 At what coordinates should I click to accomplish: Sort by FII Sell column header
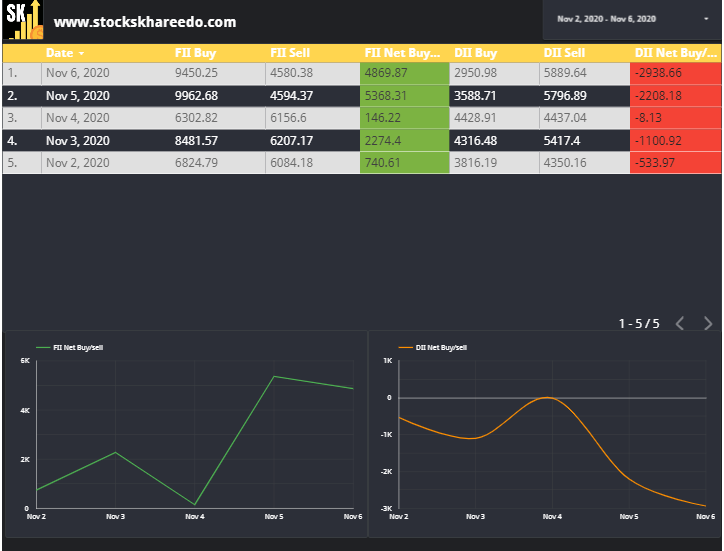point(290,53)
